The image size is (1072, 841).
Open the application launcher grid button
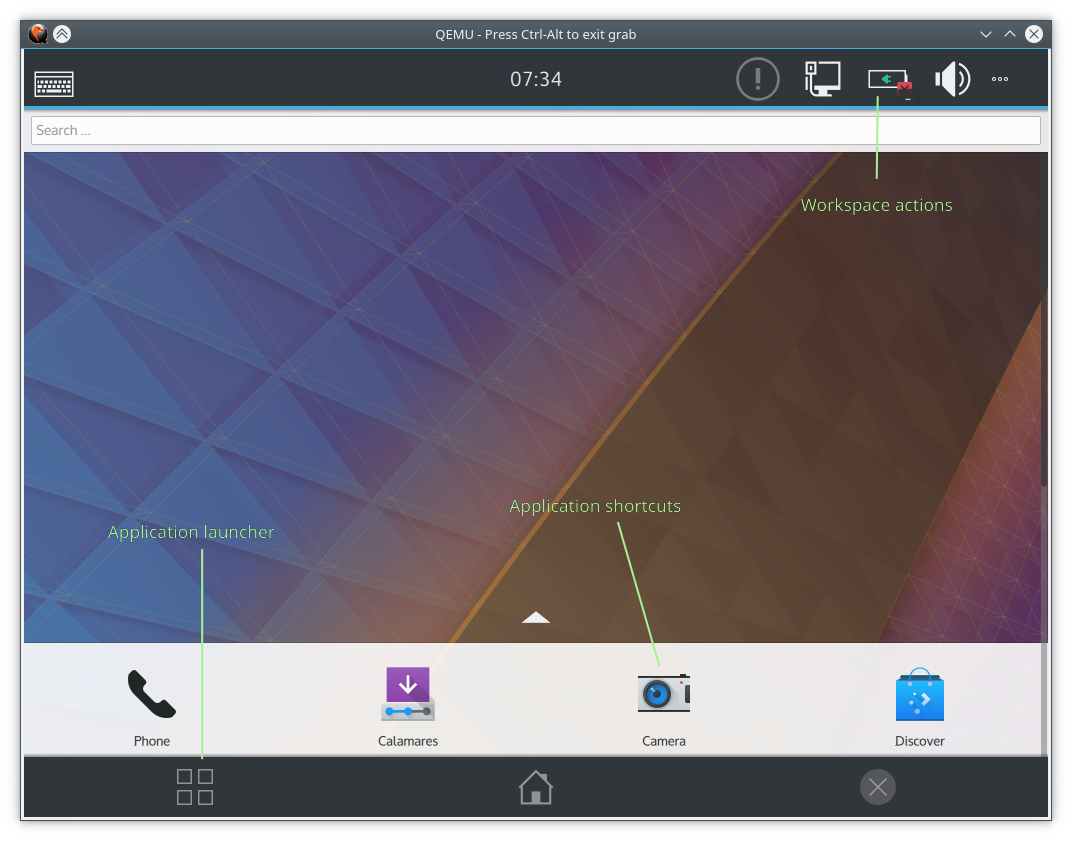click(x=195, y=787)
